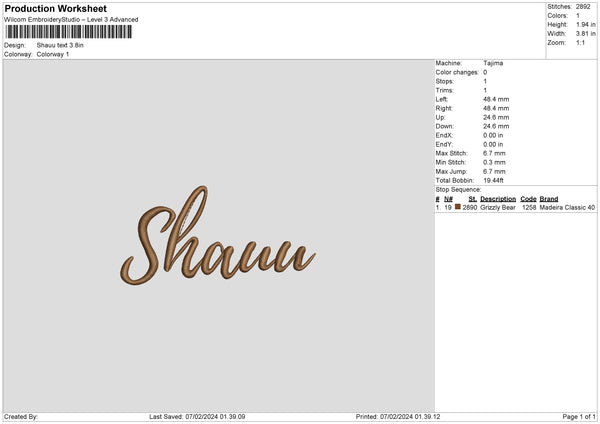
Task: Click the Colorway 1 value
Action: pyautogui.click(x=53, y=54)
